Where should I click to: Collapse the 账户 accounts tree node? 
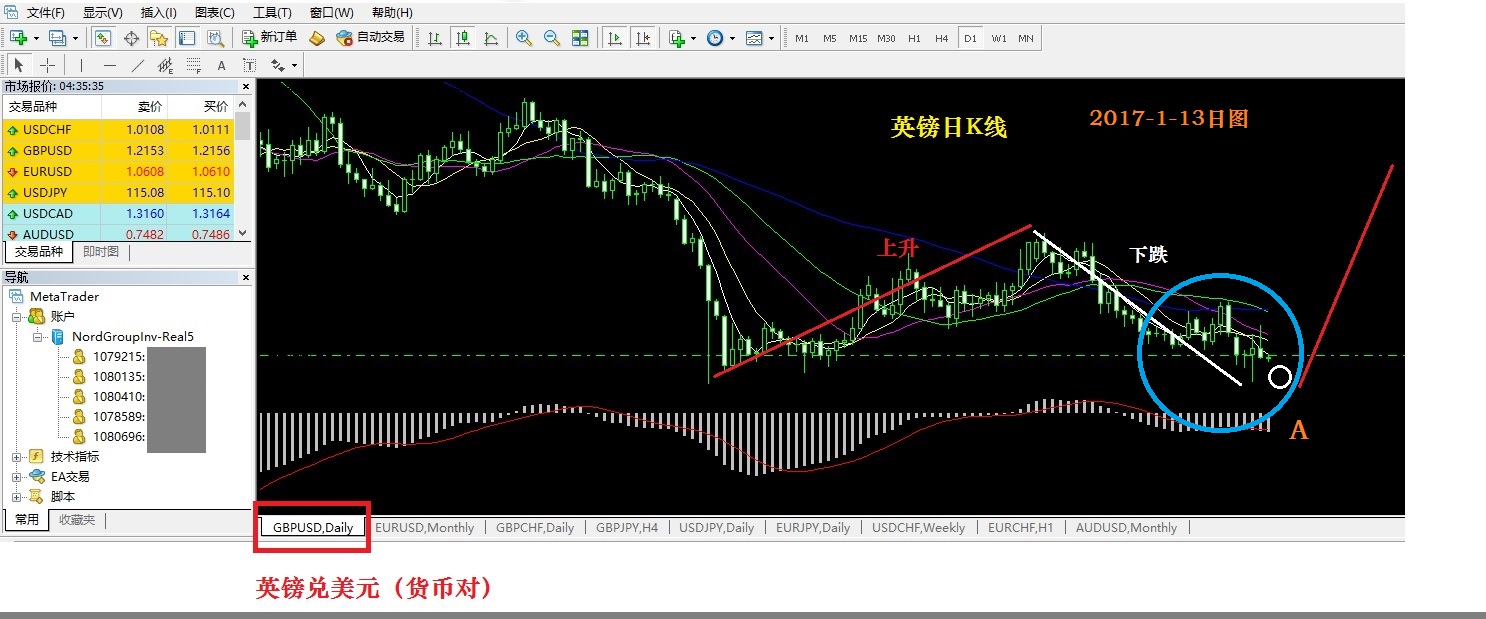pyautogui.click(x=17, y=316)
